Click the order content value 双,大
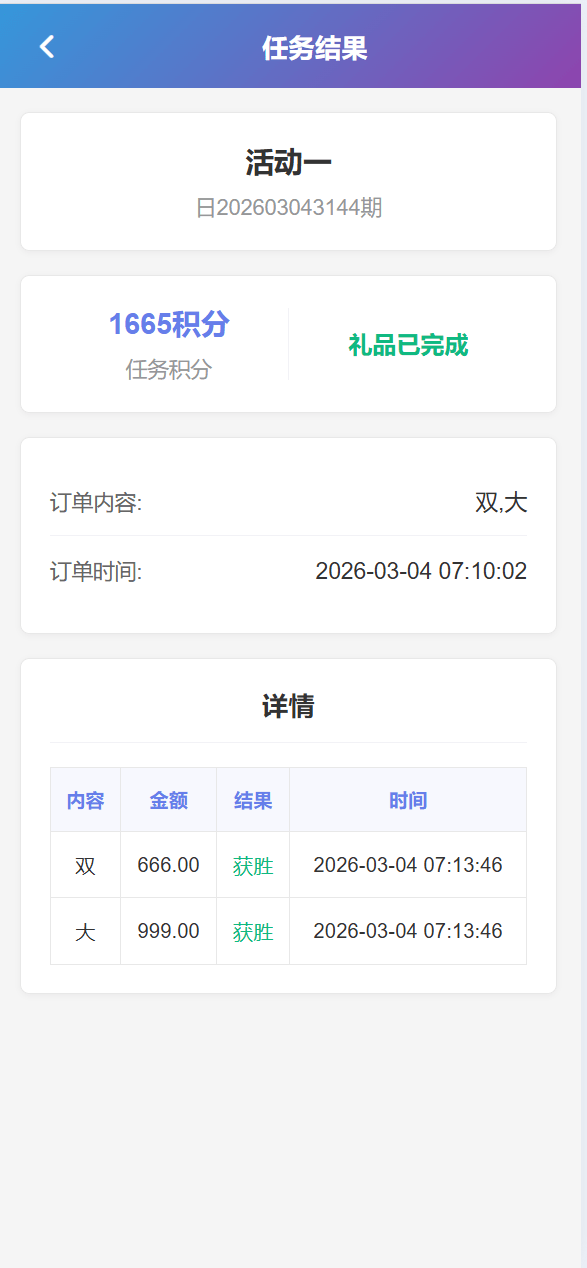 click(501, 503)
